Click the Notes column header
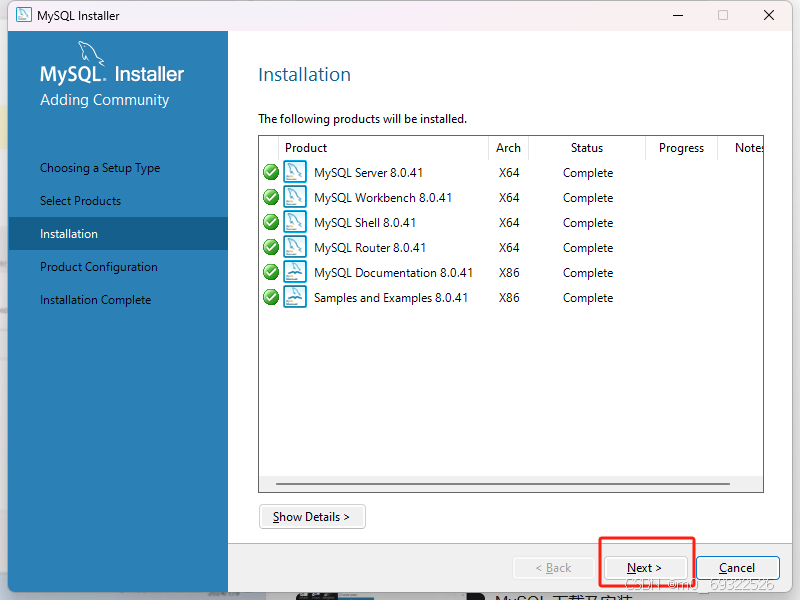 741,148
